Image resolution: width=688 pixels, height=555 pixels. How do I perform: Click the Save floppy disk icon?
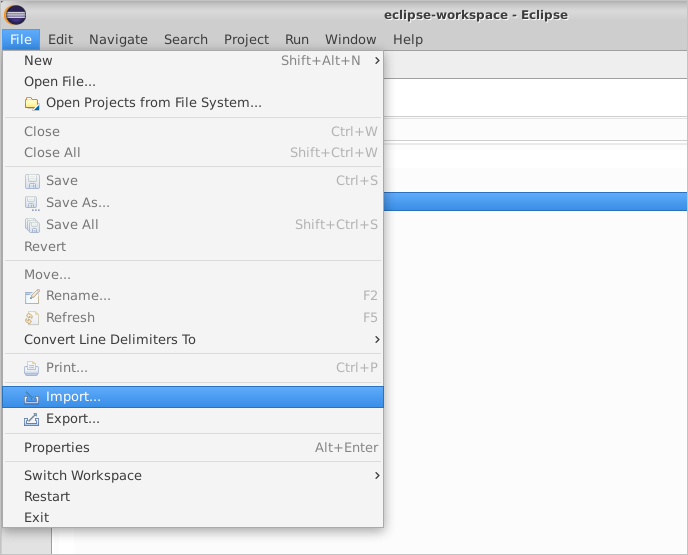click(x=32, y=181)
